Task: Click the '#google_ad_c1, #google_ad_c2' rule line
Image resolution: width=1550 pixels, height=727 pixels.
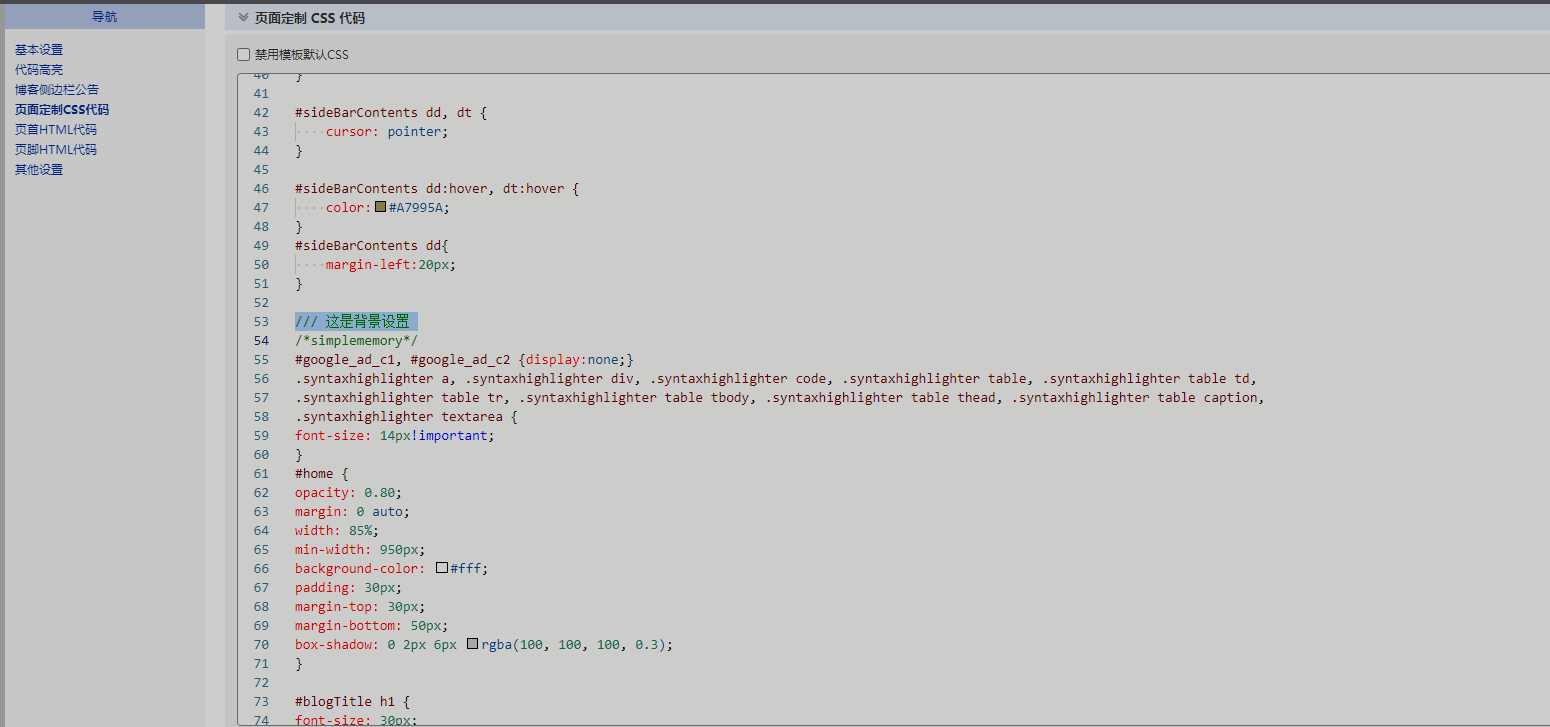Action: click(x=465, y=359)
